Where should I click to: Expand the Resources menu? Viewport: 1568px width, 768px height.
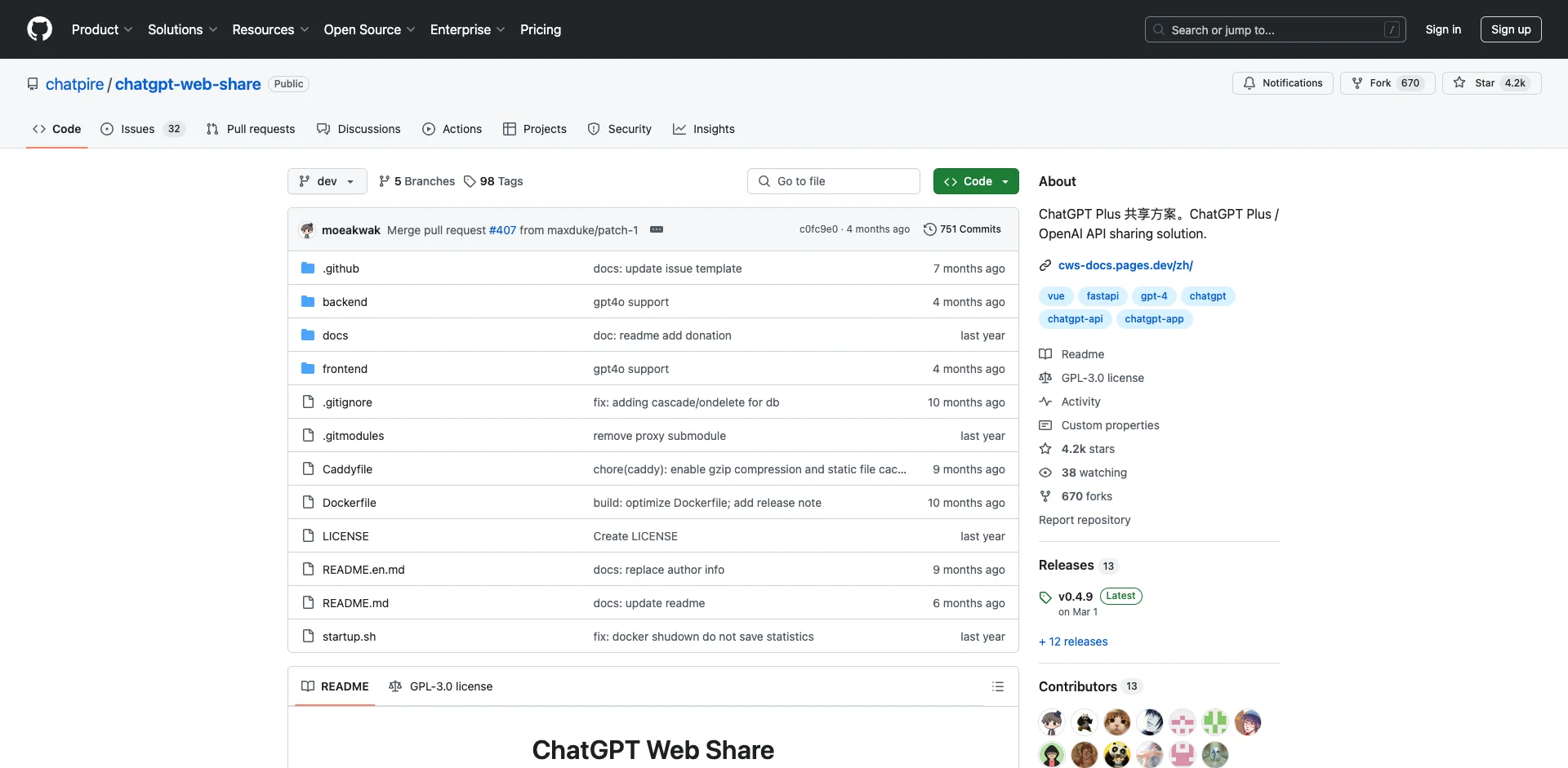coord(270,29)
